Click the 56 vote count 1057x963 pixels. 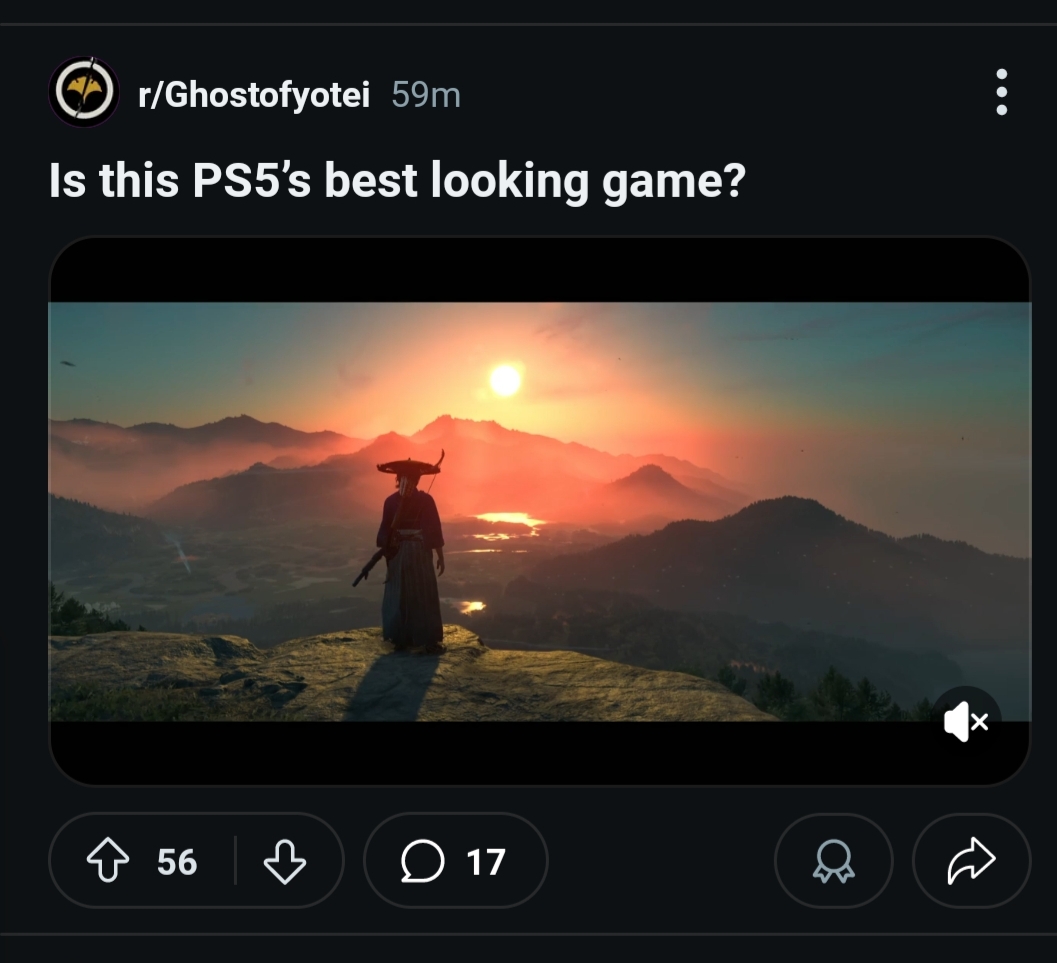(x=177, y=862)
